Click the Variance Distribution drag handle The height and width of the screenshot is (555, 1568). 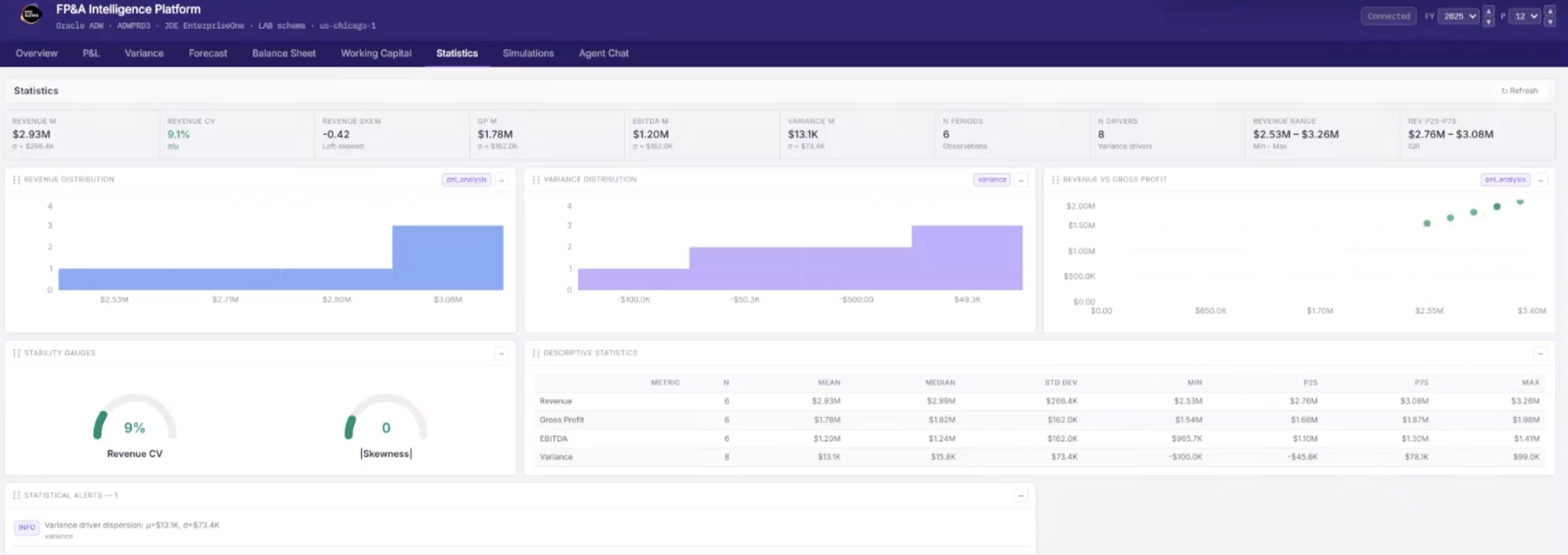(x=535, y=180)
